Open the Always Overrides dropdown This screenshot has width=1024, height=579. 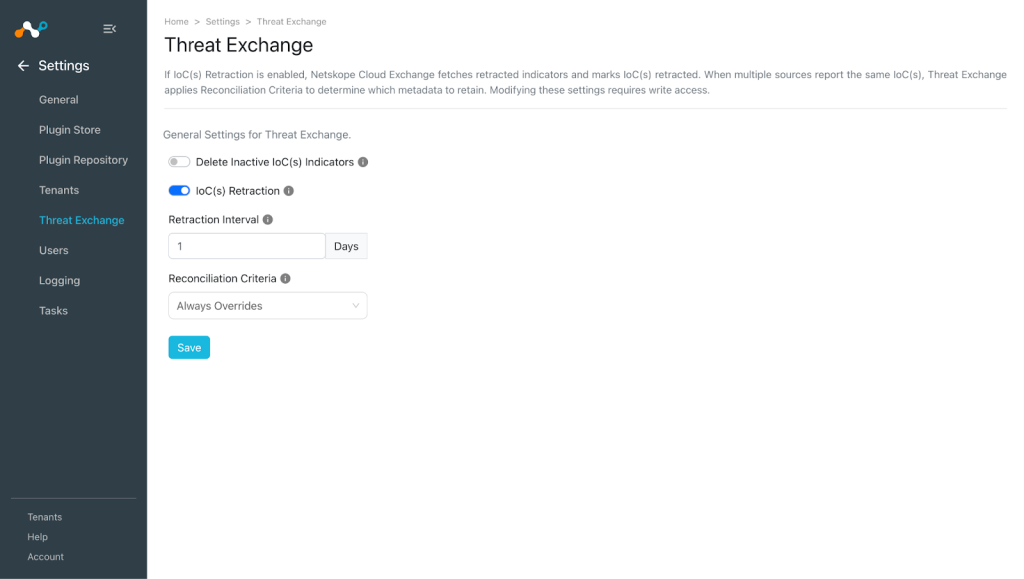click(268, 305)
